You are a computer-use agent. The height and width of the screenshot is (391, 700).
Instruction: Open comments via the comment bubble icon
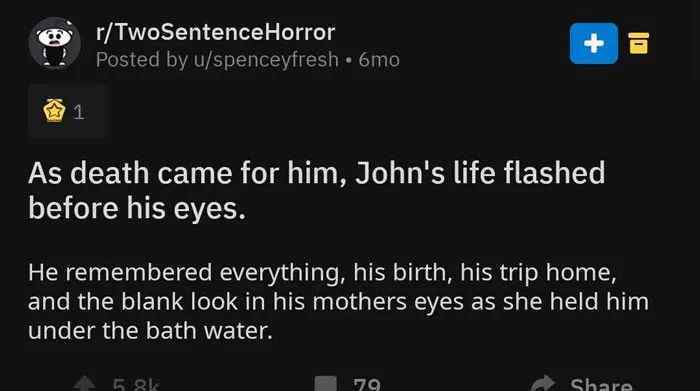[325, 384]
